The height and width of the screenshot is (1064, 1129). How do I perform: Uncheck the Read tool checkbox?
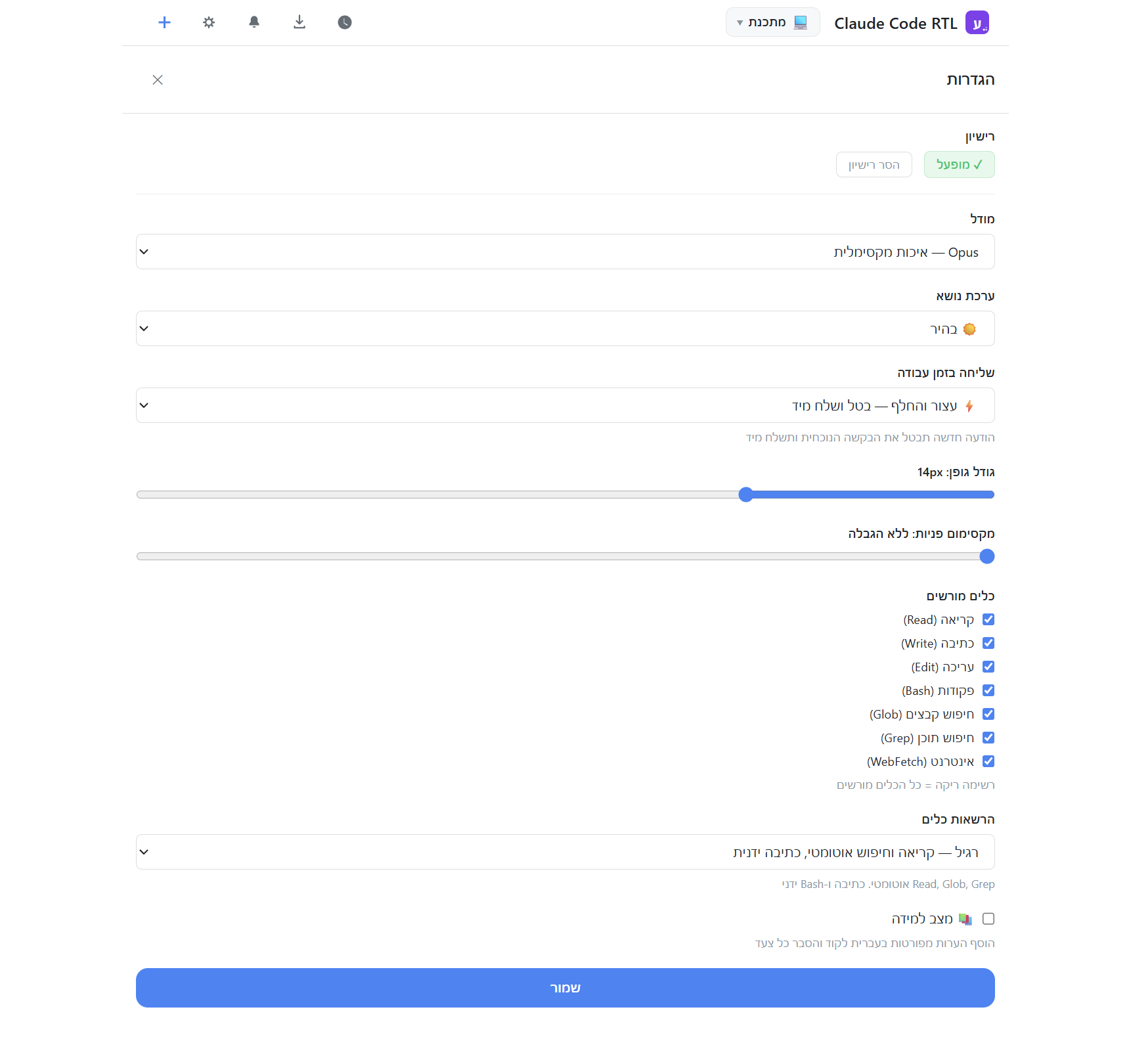pyautogui.click(x=988, y=619)
